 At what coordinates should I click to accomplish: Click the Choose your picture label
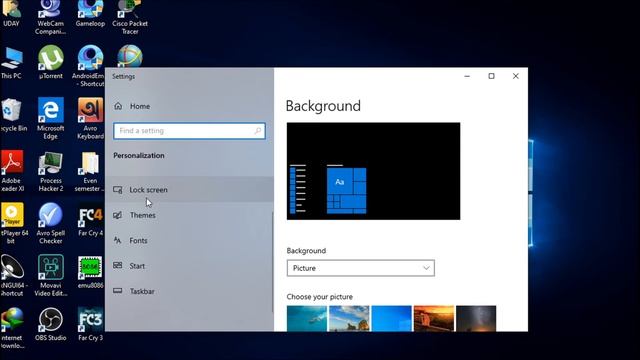pos(320,297)
